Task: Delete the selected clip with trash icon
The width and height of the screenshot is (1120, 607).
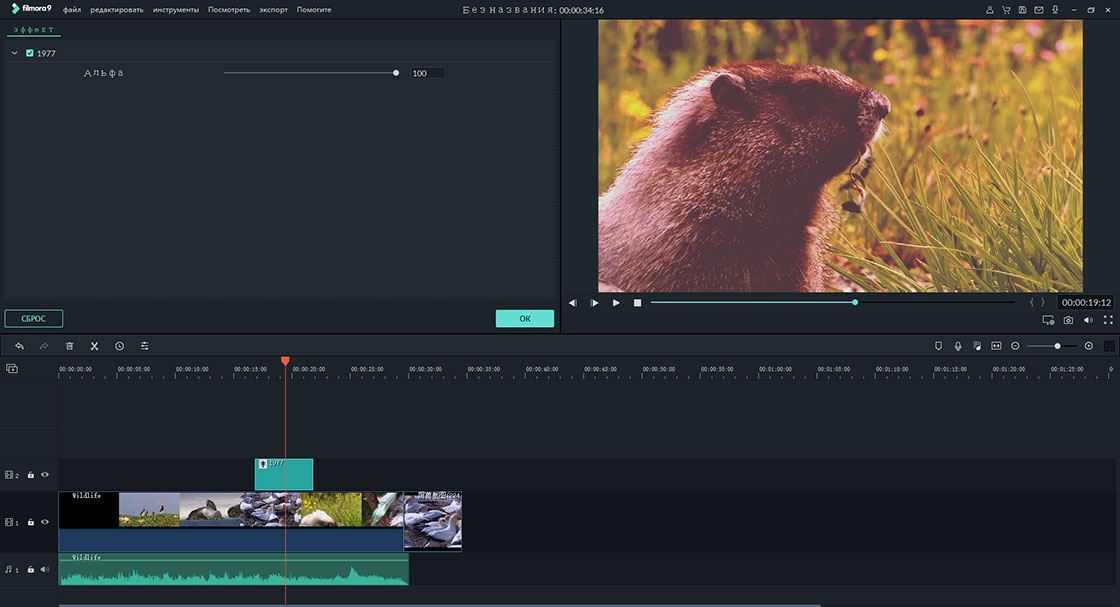Action: (70, 346)
